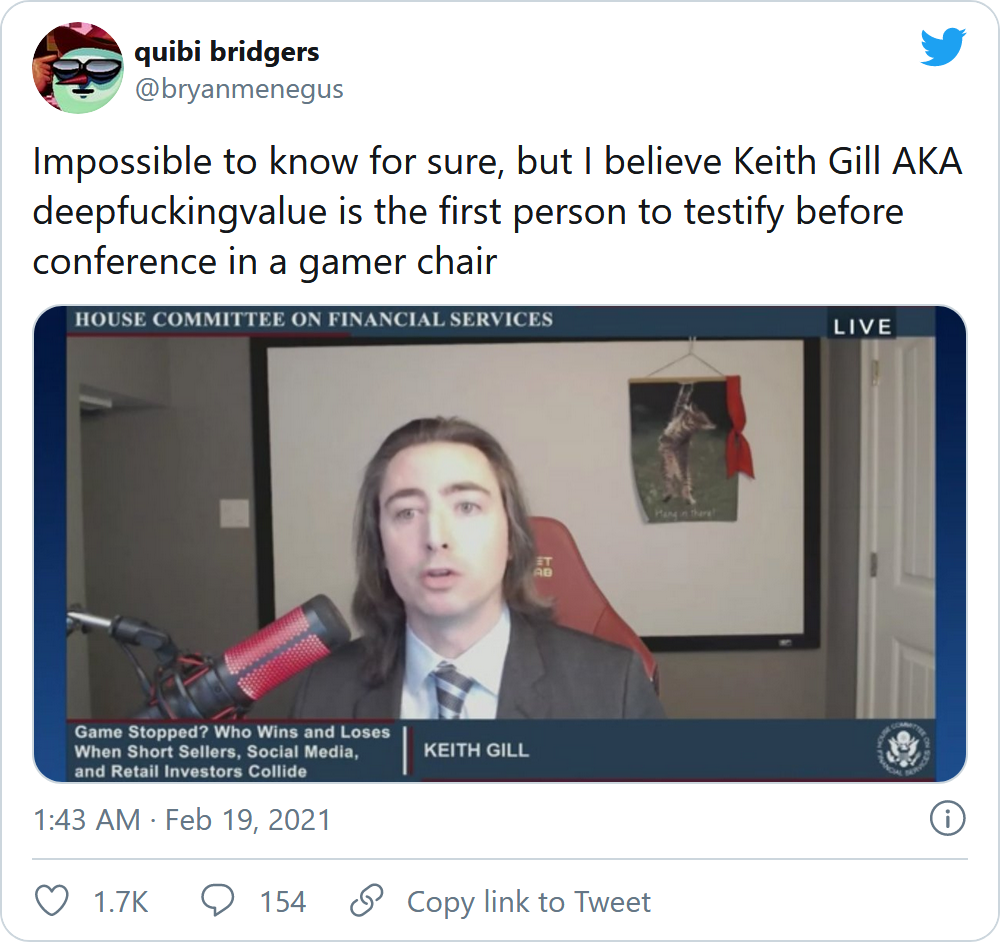The height and width of the screenshot is (942, 1000).
Task: Copy link to Tweet
Action: [x=529, y=902]
